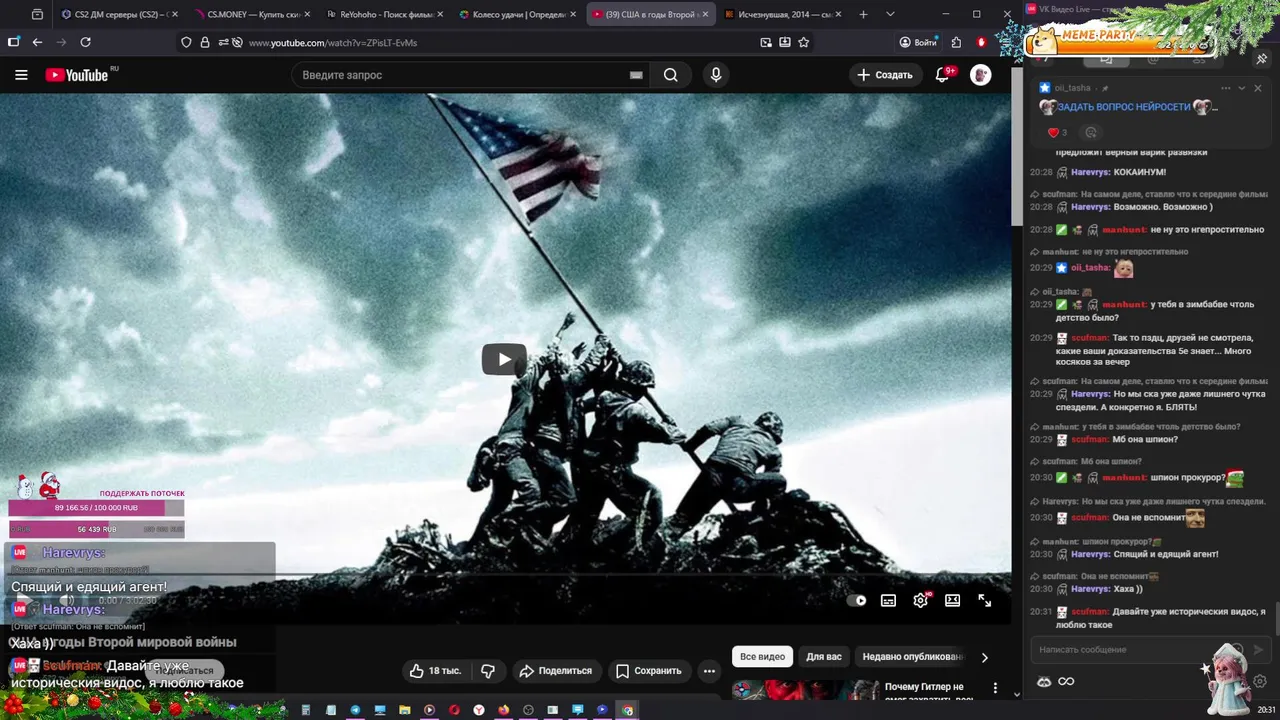Click the Войти browser sign-in button
The height and width of the screenshot is (720, 1280).
click(x=918, y=42)
